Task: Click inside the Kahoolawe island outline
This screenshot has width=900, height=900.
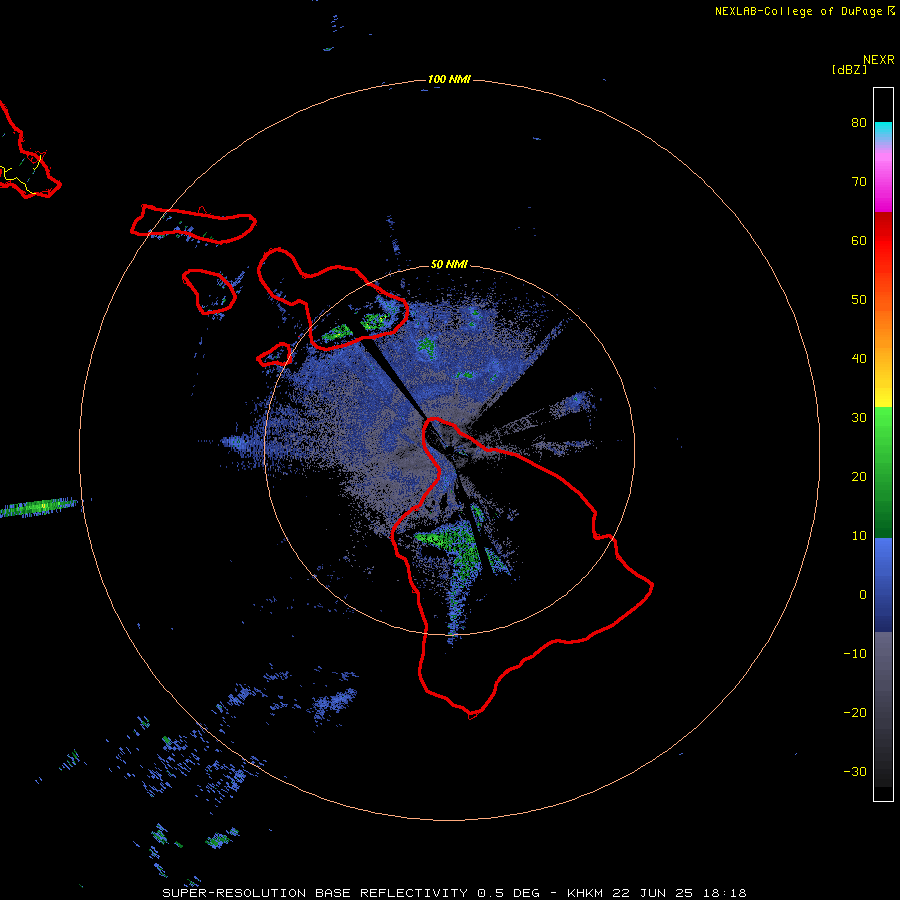Action: (x=276, y=355)
